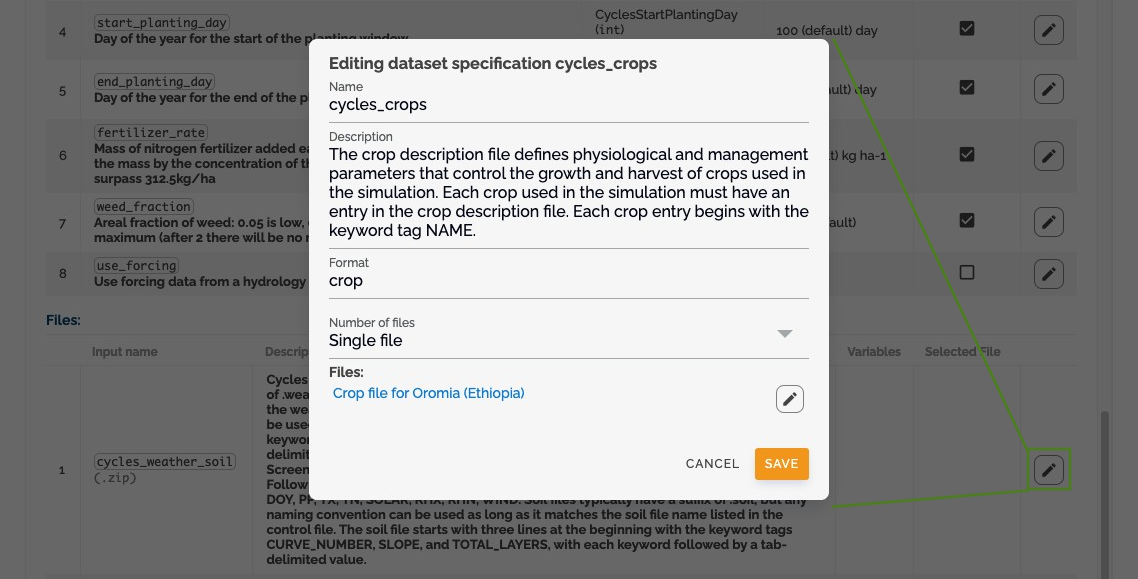Open Crop file for Oromia (Ethiopia) link
Viewport: 1138px width, 579px height.
click(428, 393)
